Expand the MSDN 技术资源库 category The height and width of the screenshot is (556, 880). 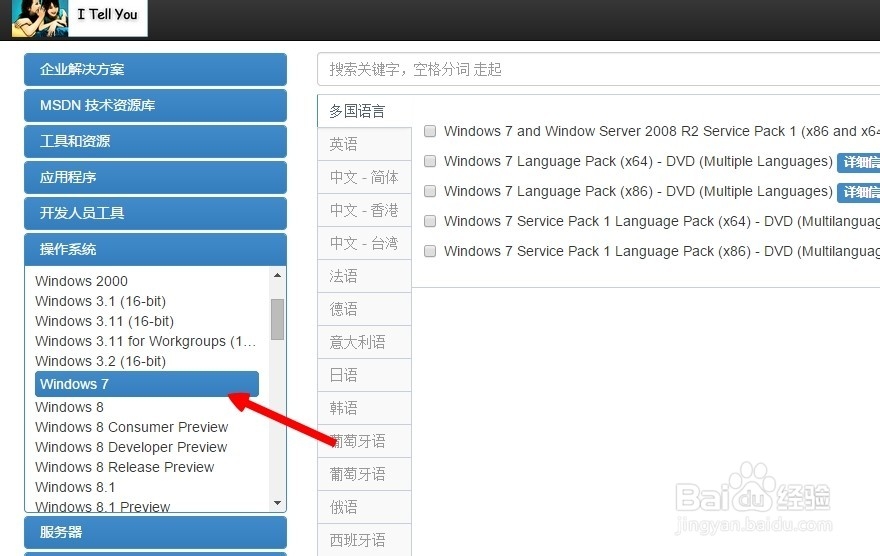(x=155, y=105)
